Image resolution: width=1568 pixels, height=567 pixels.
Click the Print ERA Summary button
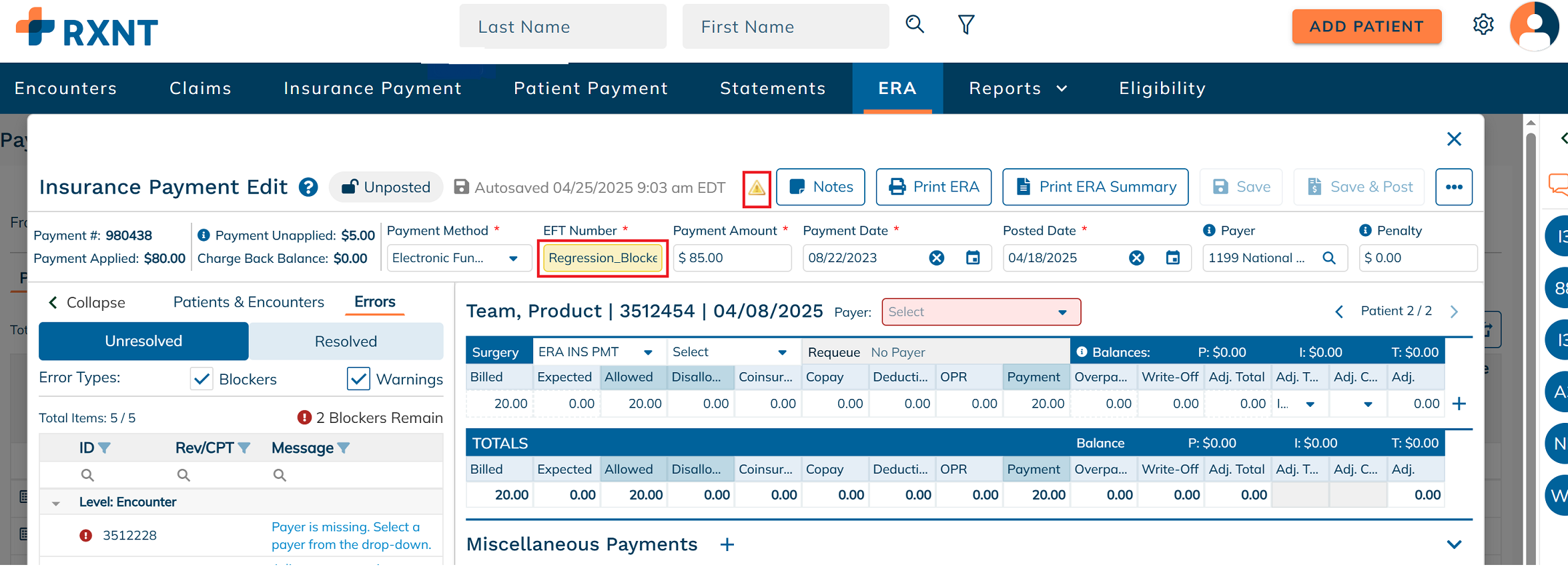tap(1095, 187)
